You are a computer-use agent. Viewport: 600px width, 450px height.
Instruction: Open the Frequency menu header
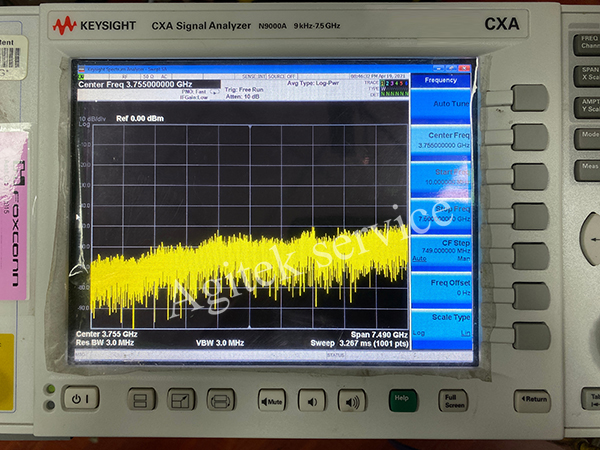point(440,80)
